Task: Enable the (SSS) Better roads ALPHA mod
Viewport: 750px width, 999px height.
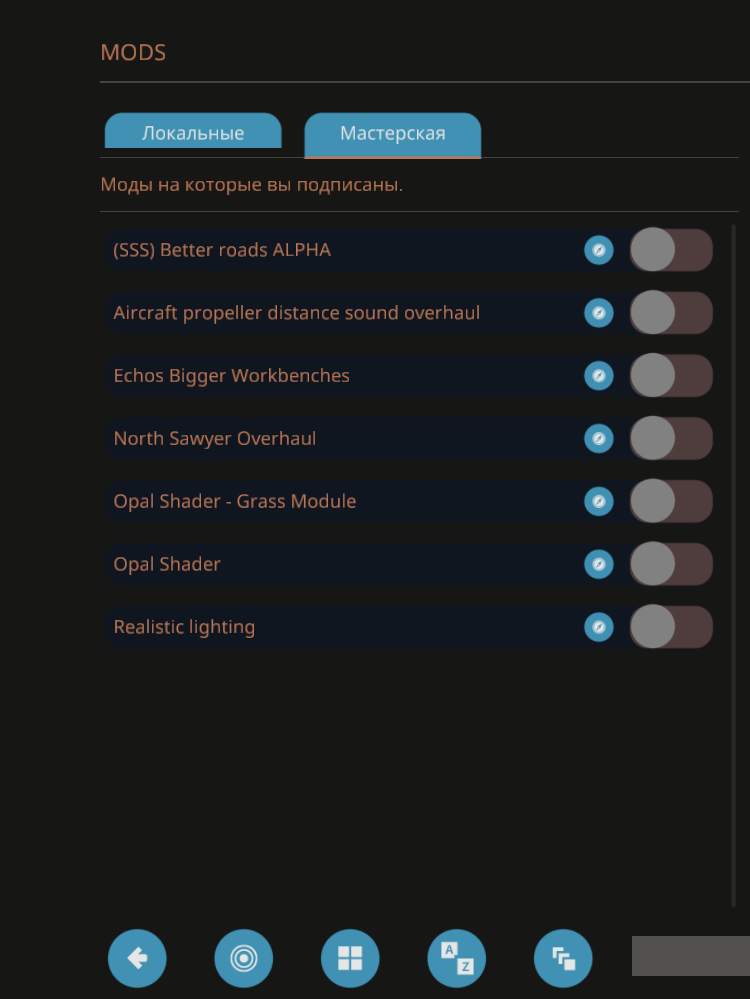Action: [670, 250]
